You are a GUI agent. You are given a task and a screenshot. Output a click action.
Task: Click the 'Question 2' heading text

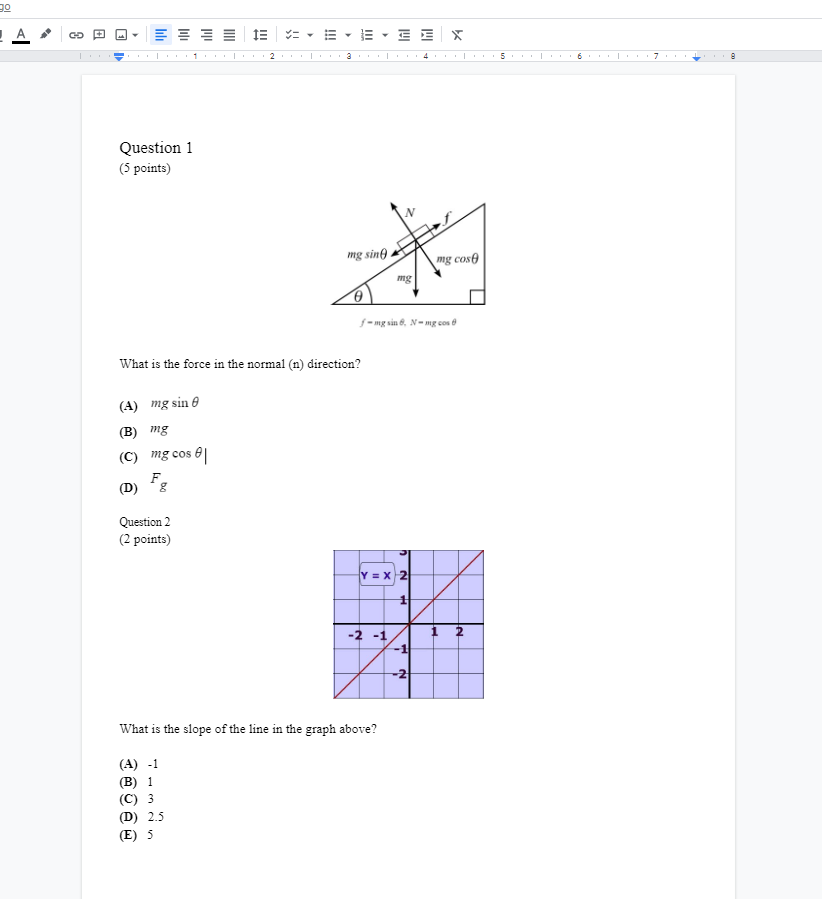[144, 522]
